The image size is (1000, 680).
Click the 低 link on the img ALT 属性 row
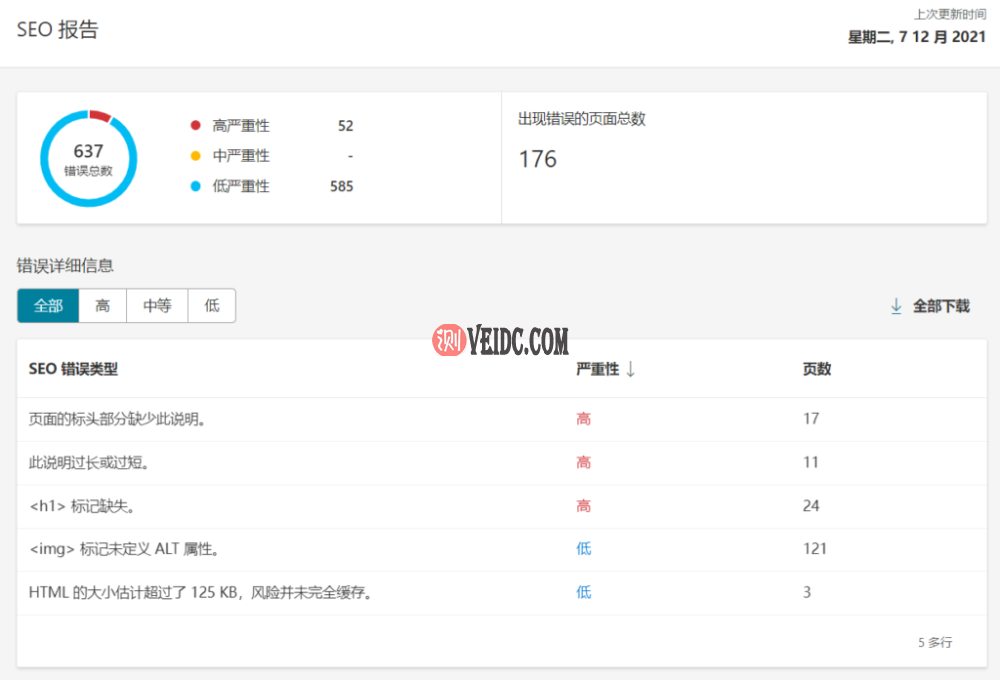(x=583, y=548)
